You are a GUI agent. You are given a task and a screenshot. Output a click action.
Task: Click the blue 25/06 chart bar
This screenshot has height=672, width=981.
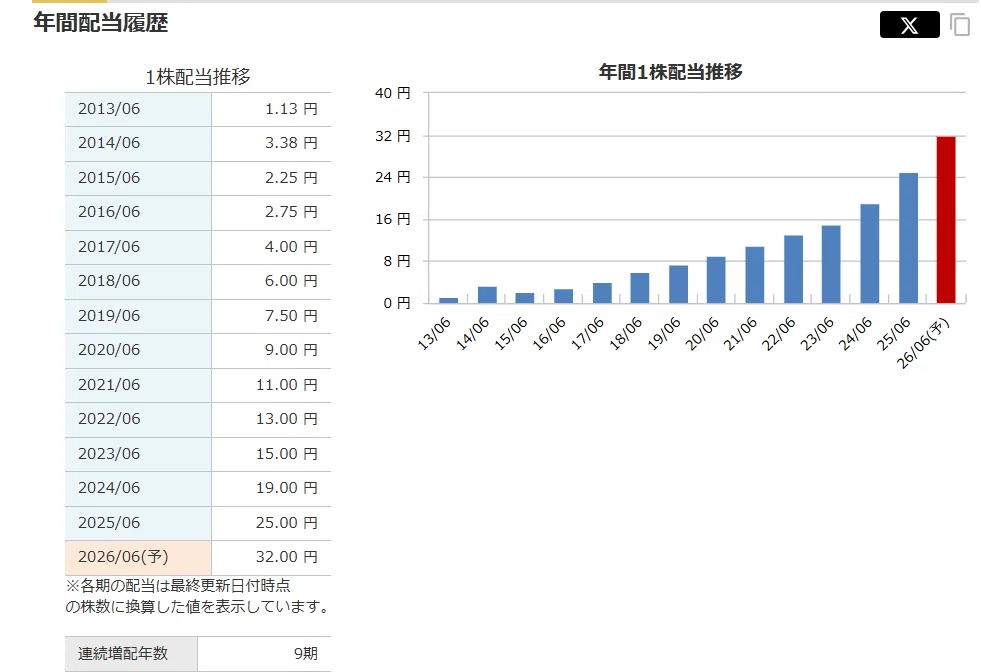[908, 238]
